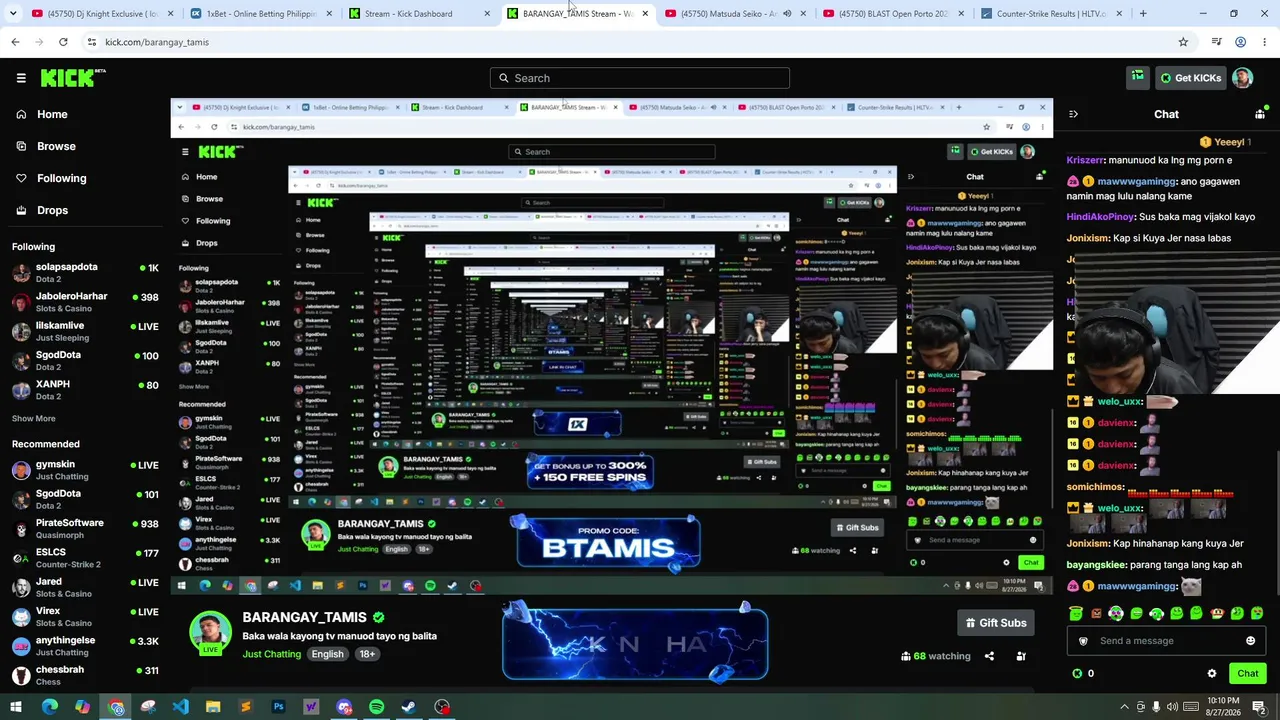Click the 18+ tag
This screenshot has width=1280, height=720.
point(367,654)
